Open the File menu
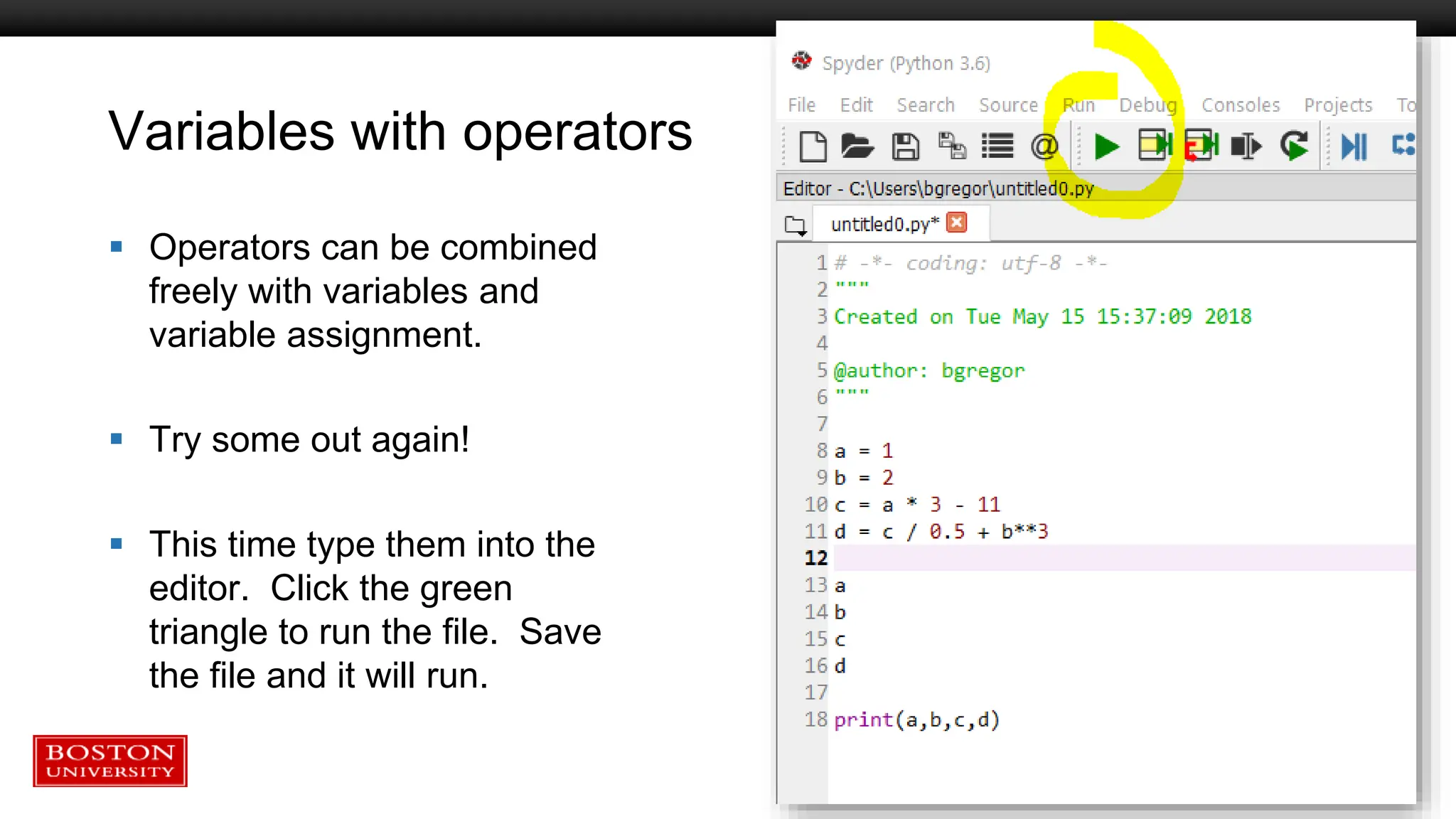Viewport: 1456px width, 819px height. (801, 105)
